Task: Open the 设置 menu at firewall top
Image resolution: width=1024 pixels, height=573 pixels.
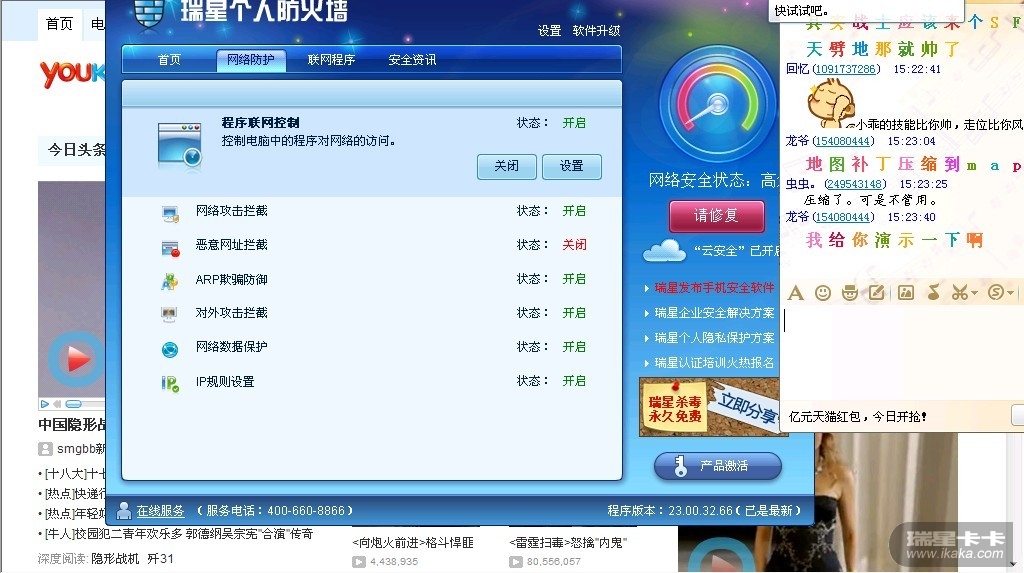Action: coord(549,31)
